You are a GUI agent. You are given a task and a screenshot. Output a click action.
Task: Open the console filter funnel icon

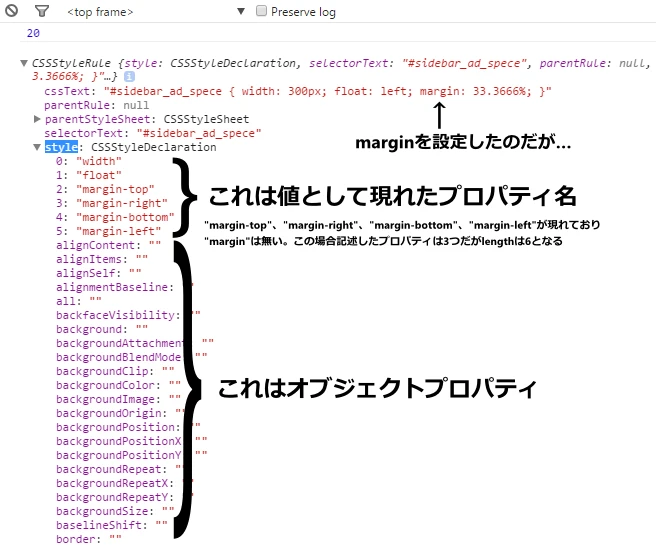41,11
